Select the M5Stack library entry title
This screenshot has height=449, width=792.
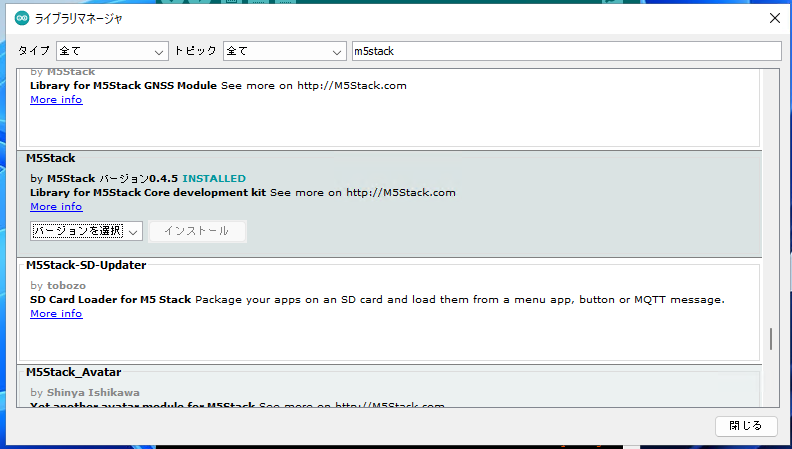point(51,158)
